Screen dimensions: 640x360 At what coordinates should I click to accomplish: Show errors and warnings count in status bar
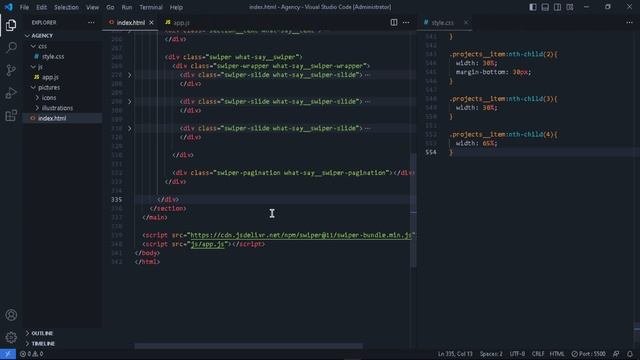[31, 354]
